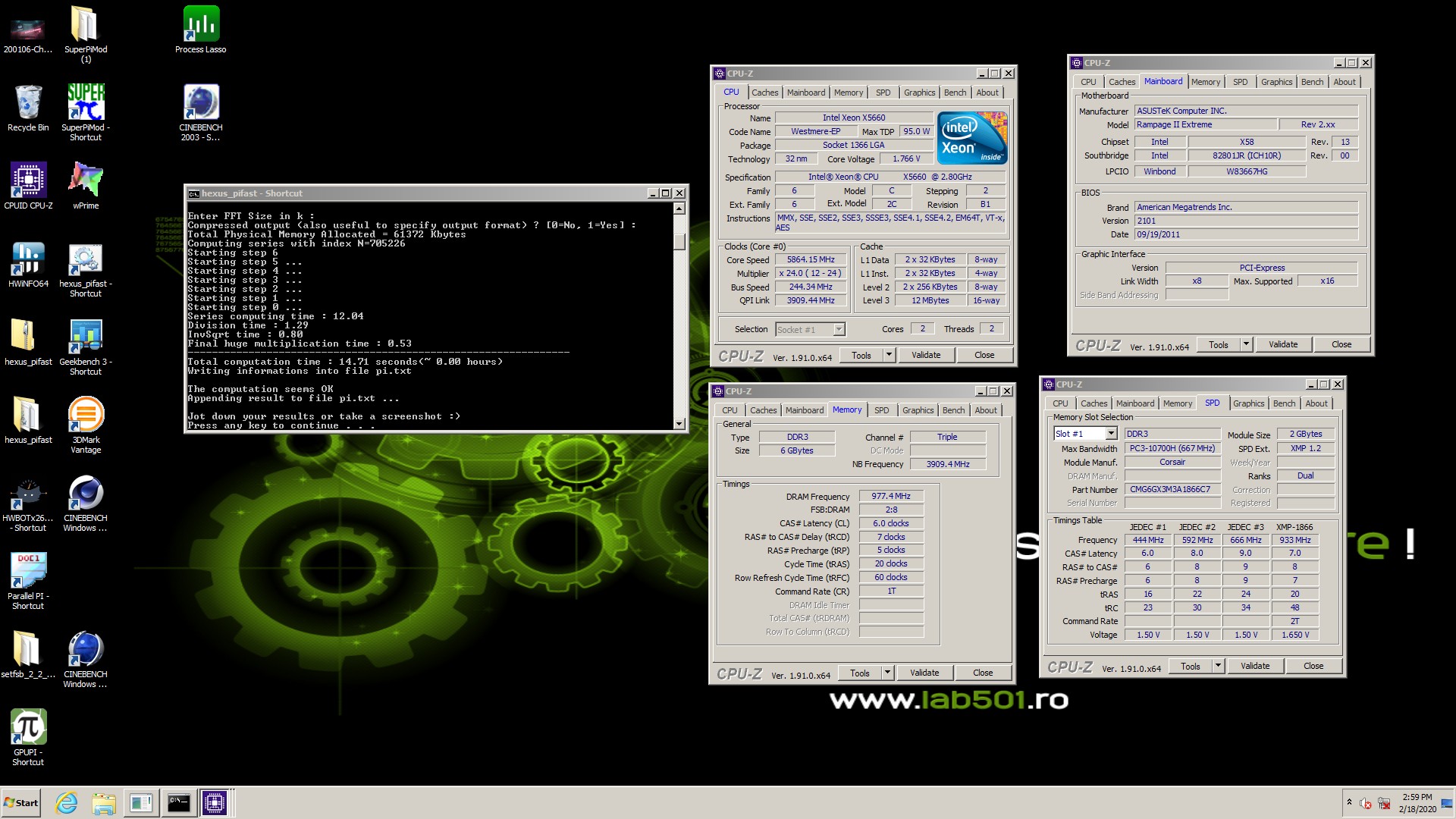The width and height of the screenshot is (1456, 819).
Task: Click Validate in Mainboard window
Action: click(x=1282, y=344)
